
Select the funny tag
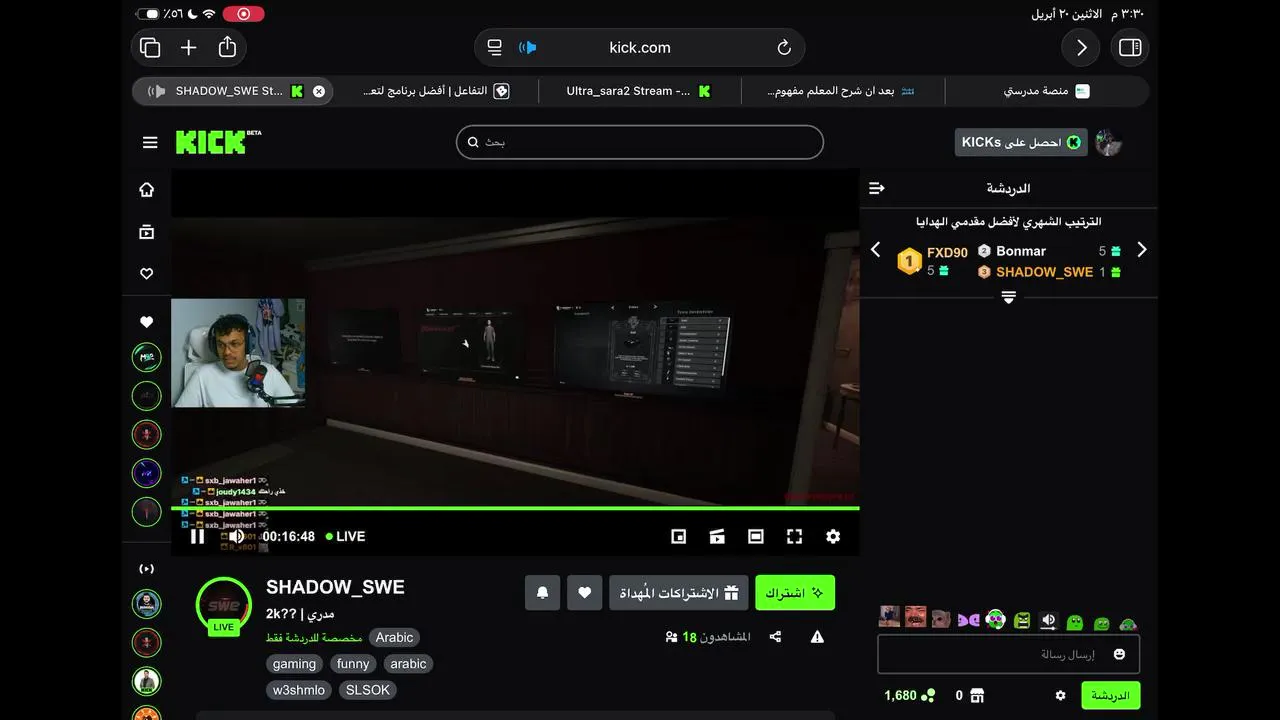(353, 664)
